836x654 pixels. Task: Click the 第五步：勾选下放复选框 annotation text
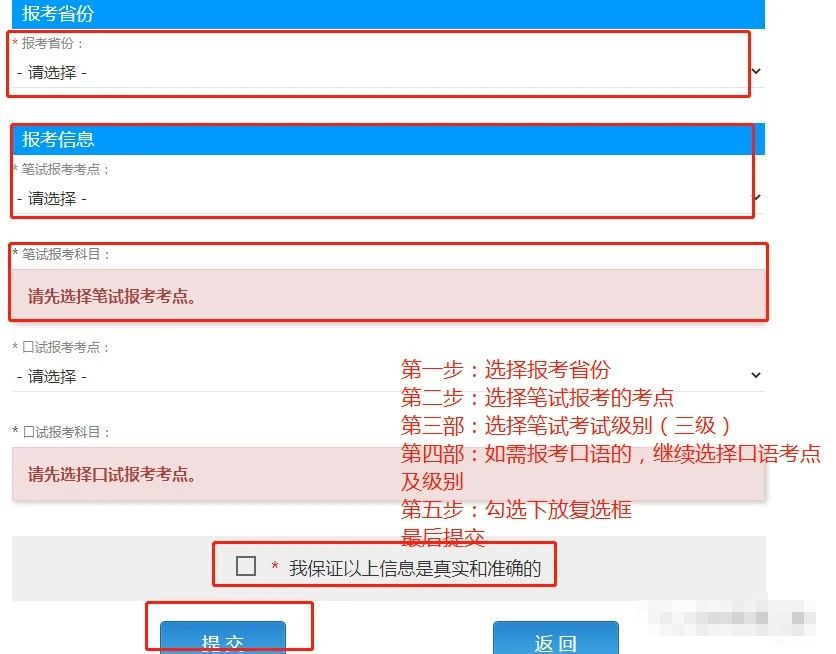coord(516,510)
